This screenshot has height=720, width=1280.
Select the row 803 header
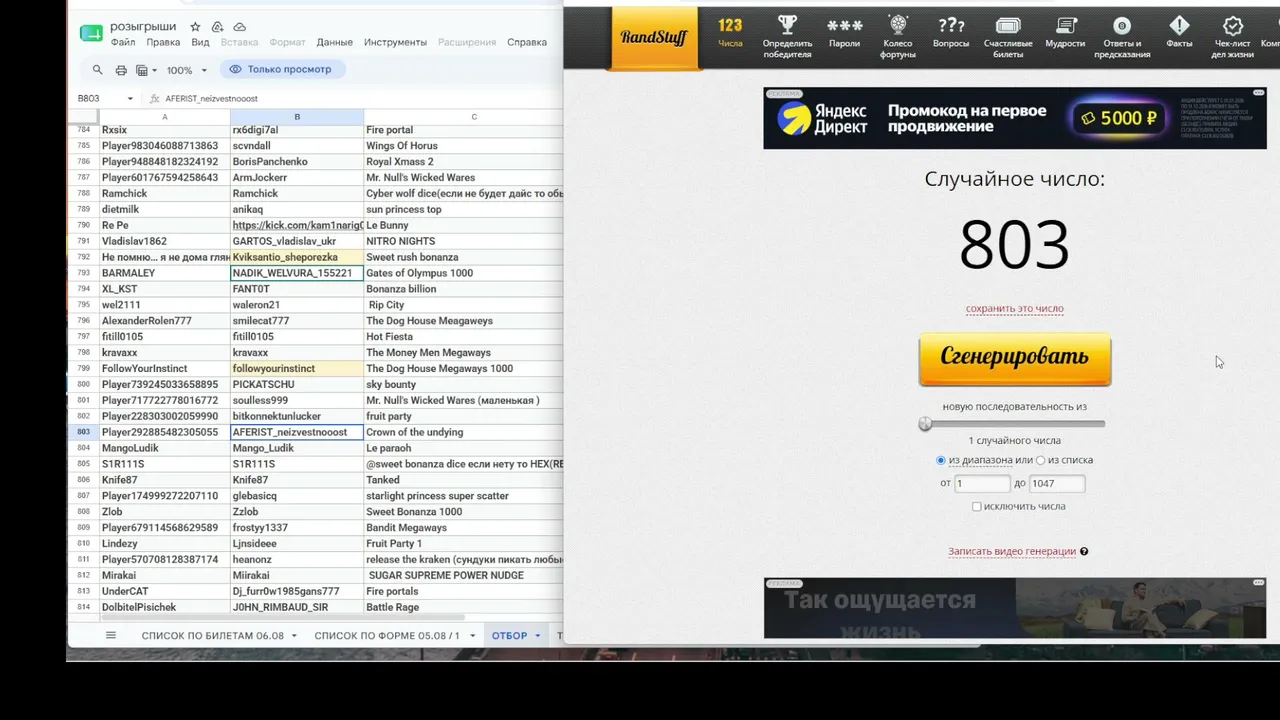[83, 433]
